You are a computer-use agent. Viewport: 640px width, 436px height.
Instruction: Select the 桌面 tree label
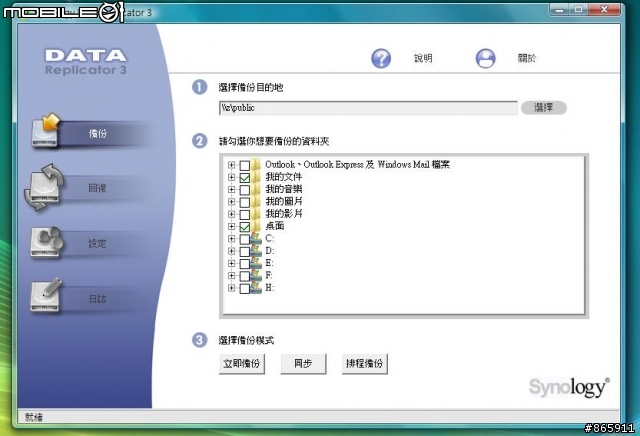point(275,226)
